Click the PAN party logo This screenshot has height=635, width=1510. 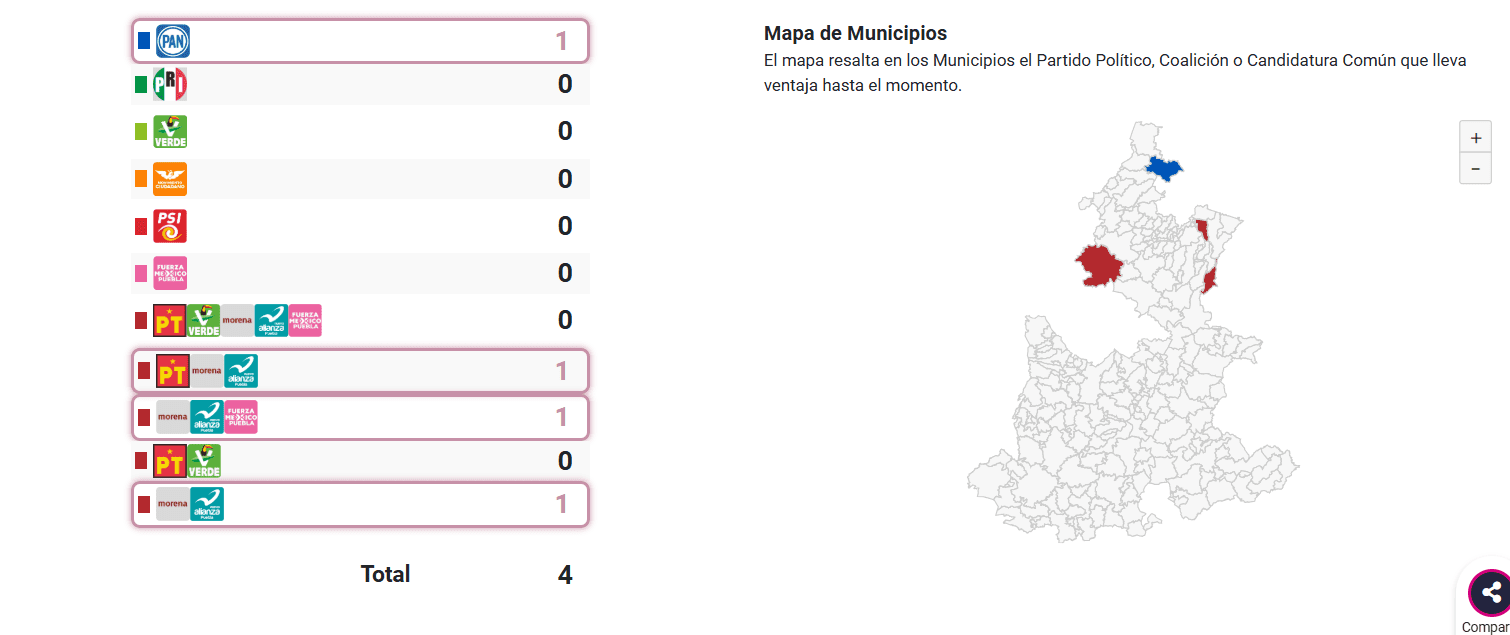click(172, 41)
